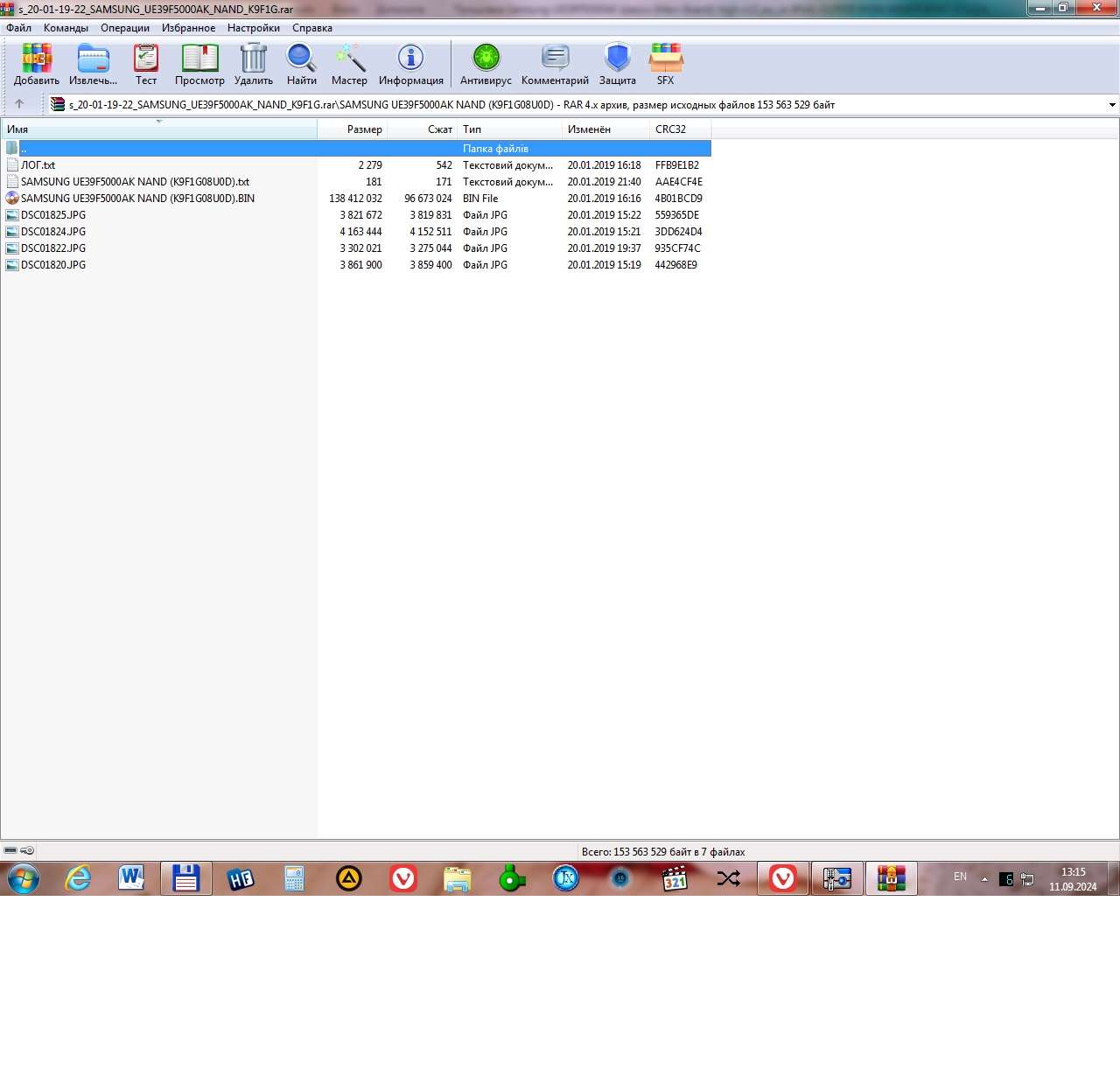
Task: Expand the archive path dropdown arrow
Action: point(1111,105)
